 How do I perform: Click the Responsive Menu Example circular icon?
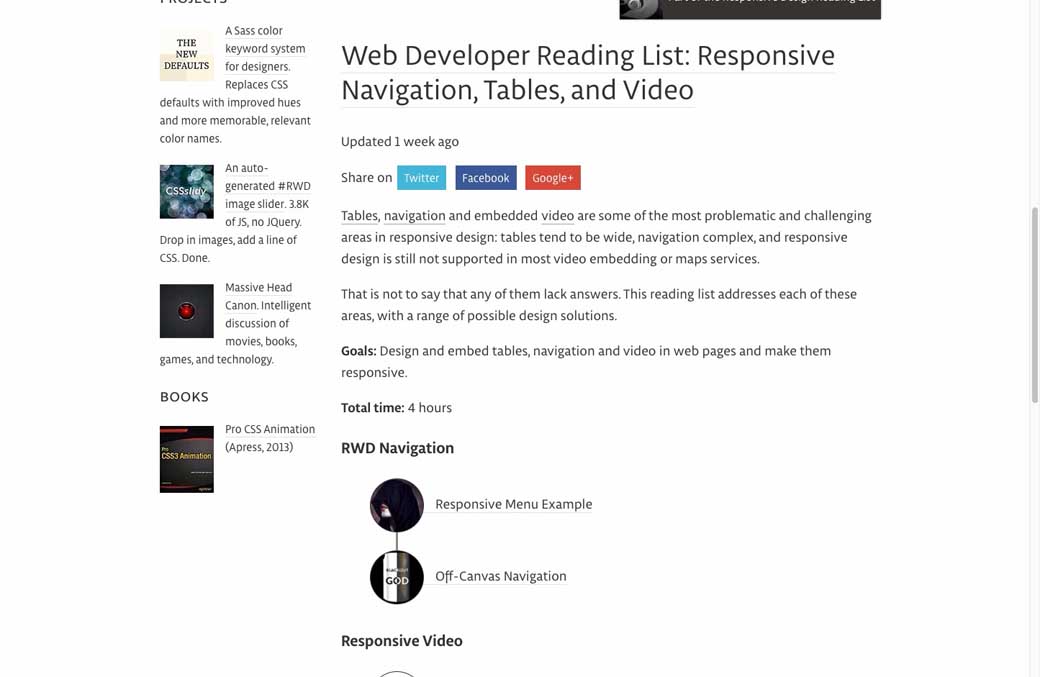coord(397,505)
